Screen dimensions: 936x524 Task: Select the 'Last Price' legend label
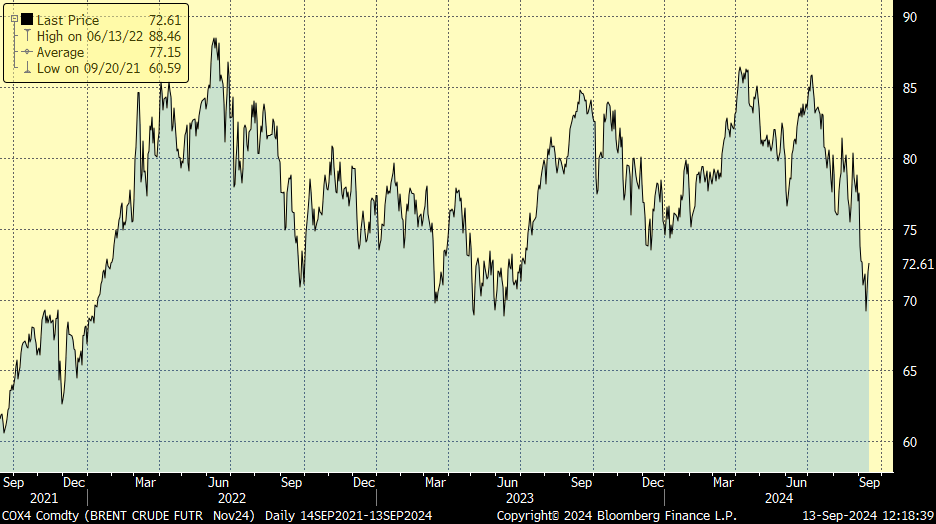tap(69, 20)
